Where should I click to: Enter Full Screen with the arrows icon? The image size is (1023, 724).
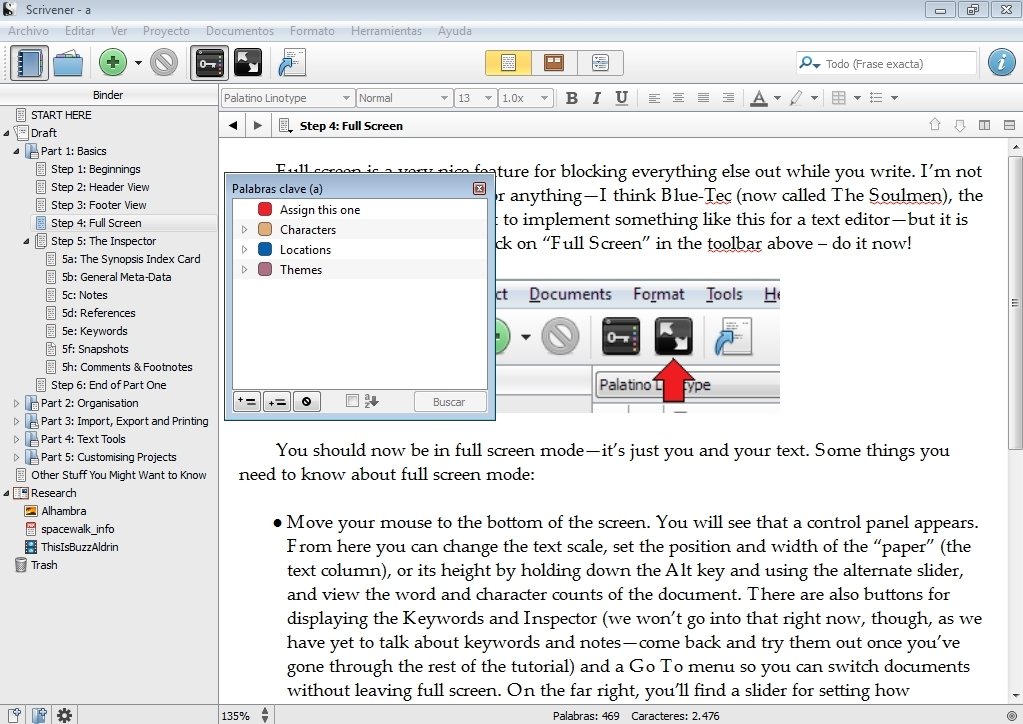(248, 63)
